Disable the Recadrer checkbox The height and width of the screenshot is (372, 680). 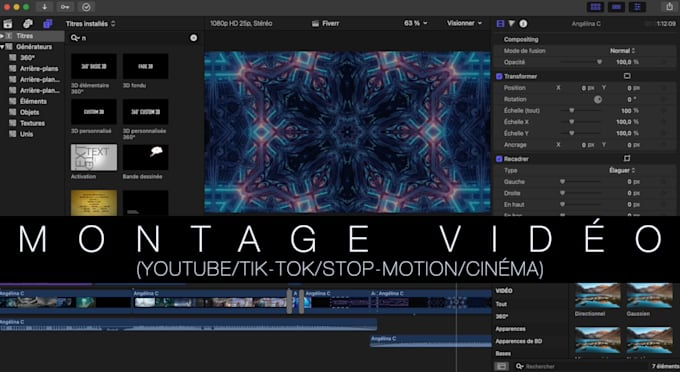(x=499, y=159)
